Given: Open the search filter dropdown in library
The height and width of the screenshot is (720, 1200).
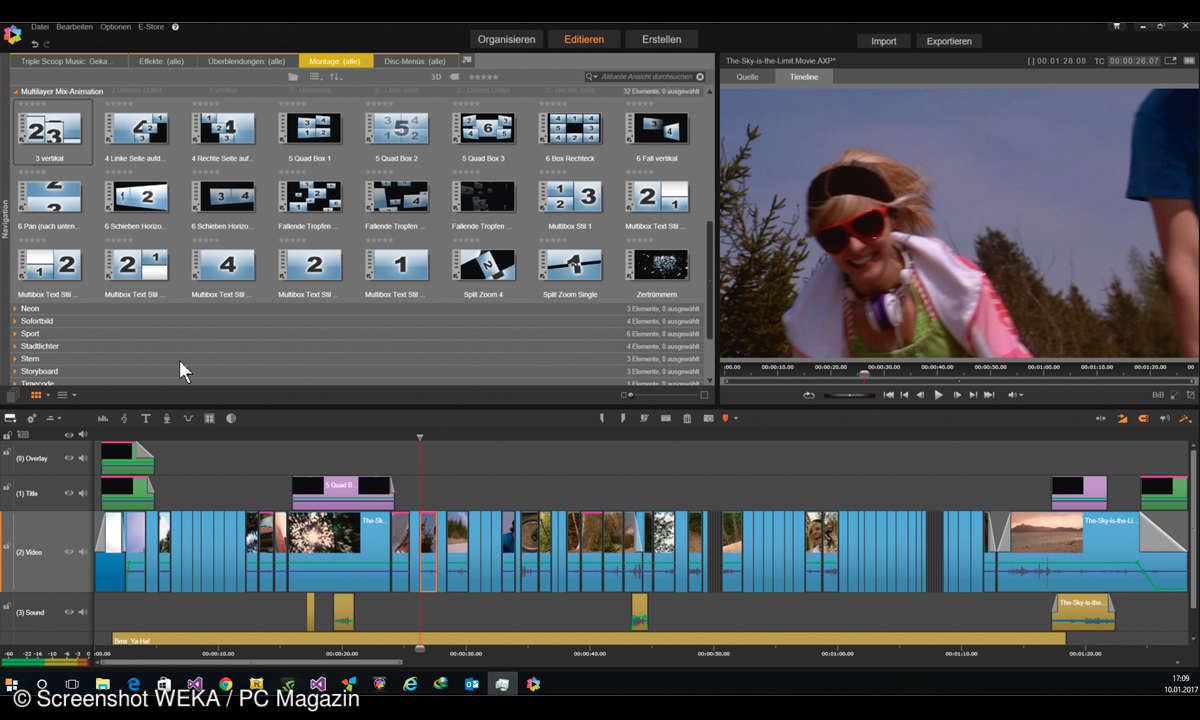Looking at the screenshot, I should pos(592,76).
